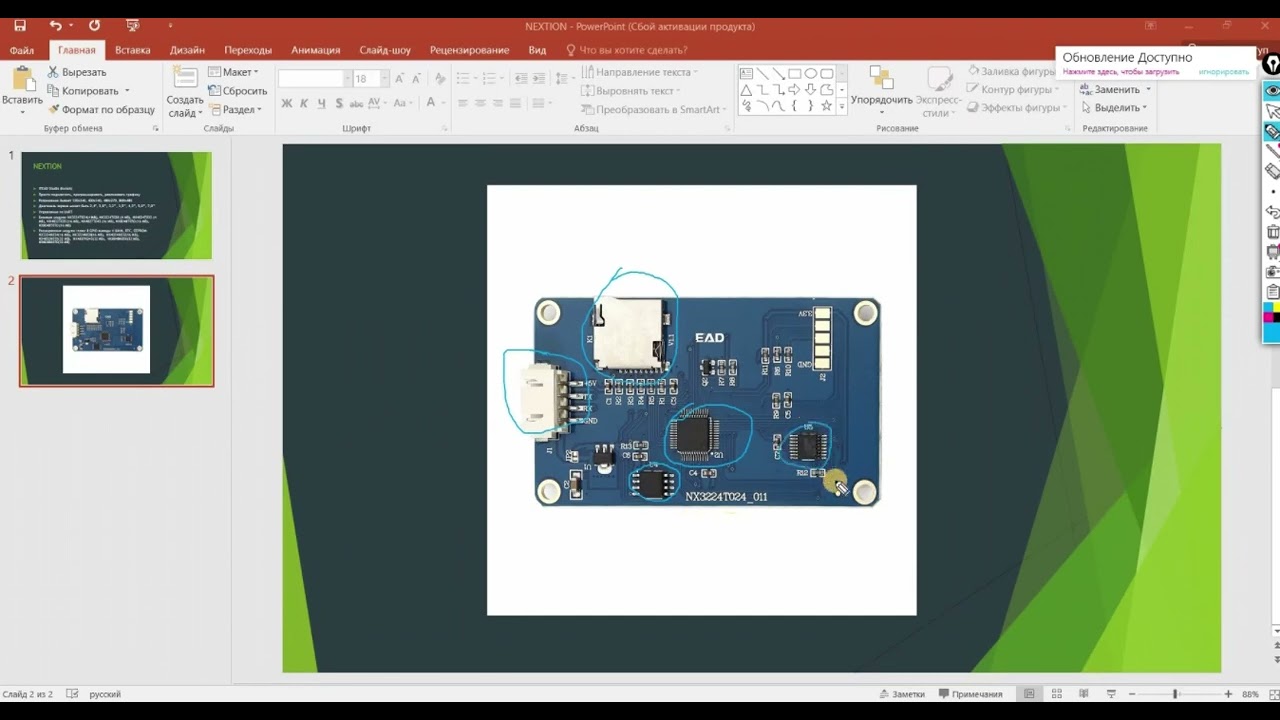This screenshot has width=1280, height=720.
Task: Open the Заменить dropdown arrow
Action: pyautogui.click(x=1148, y=90)
